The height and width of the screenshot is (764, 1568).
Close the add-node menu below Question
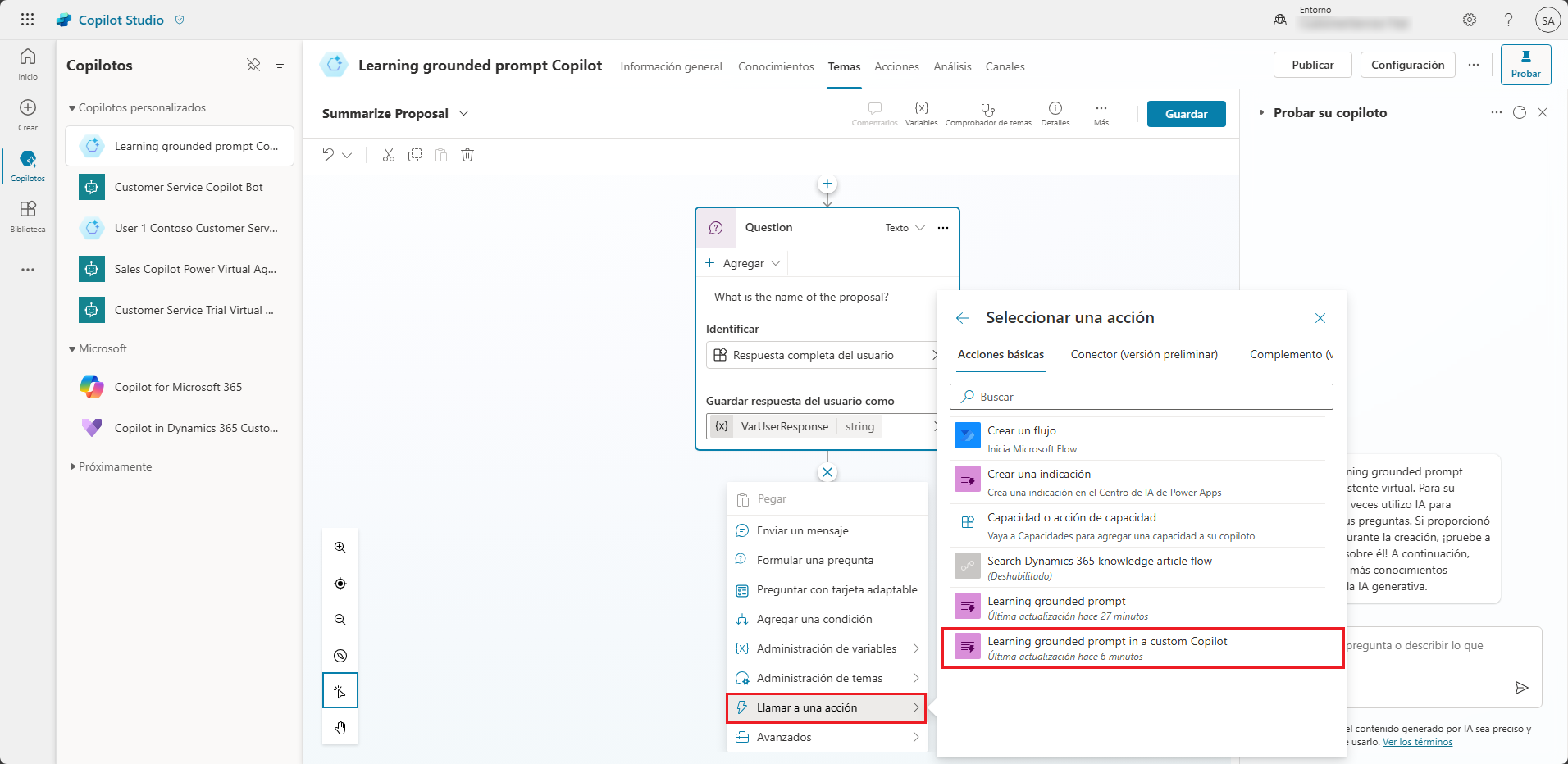click(x=827, y=472)
